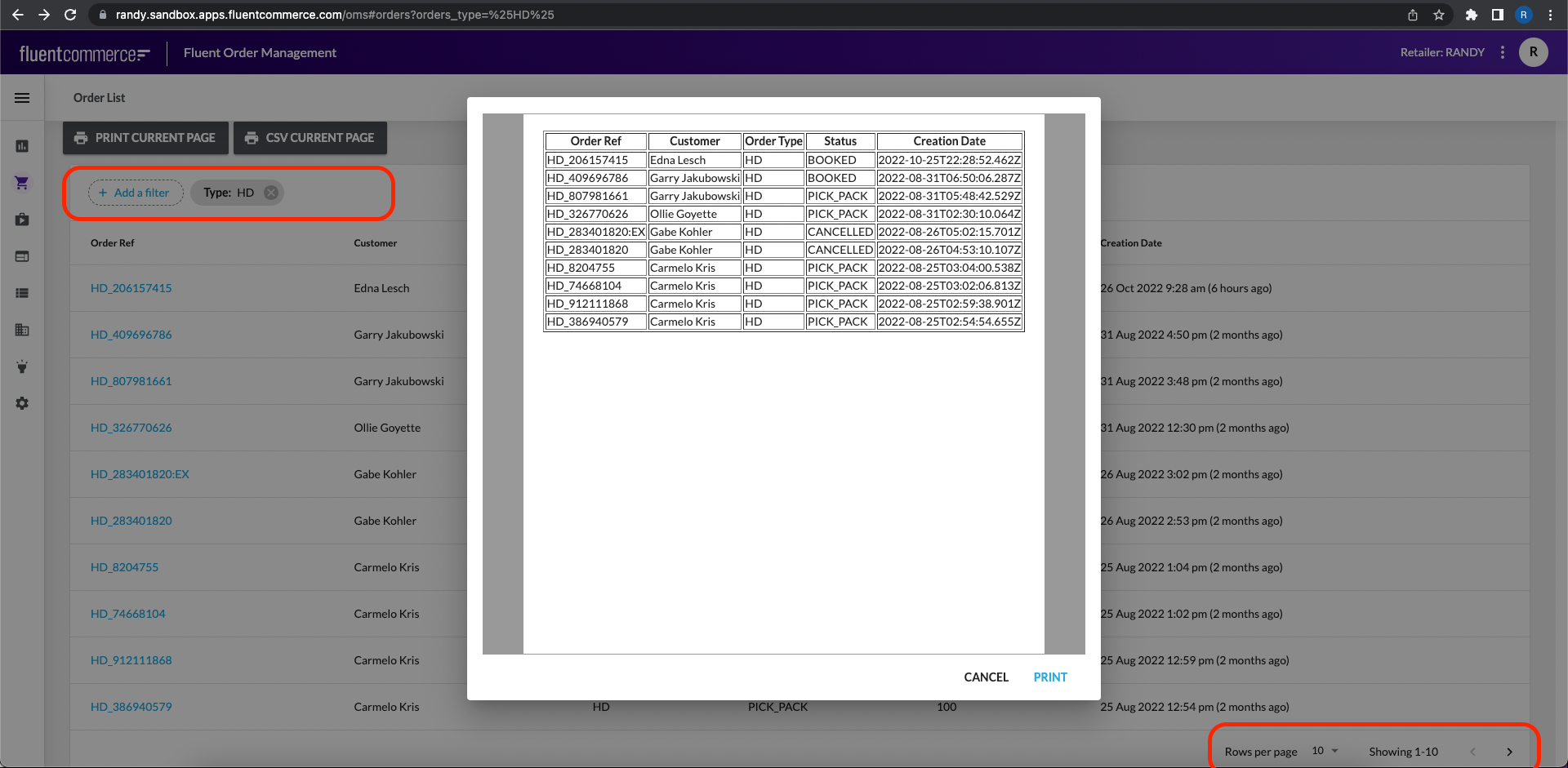Open the bar chart insights sidebar icon
Viewport: 1568px width, 768px height.
click(x=22, y=146)
